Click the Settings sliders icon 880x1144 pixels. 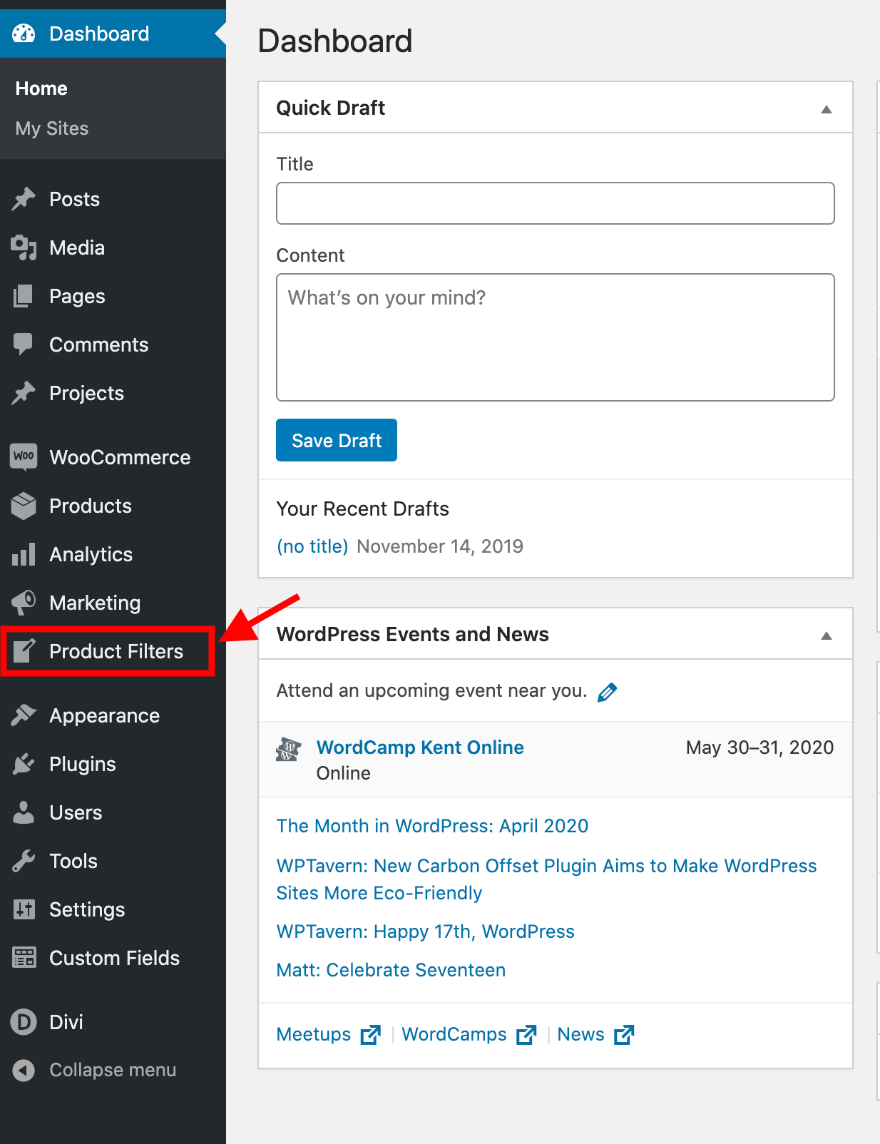[23, 910]
